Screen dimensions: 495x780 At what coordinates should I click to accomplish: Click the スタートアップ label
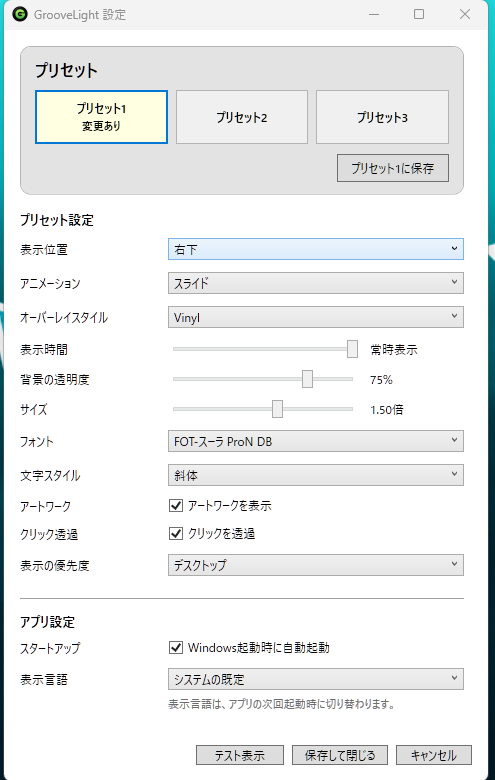[50, 648]
